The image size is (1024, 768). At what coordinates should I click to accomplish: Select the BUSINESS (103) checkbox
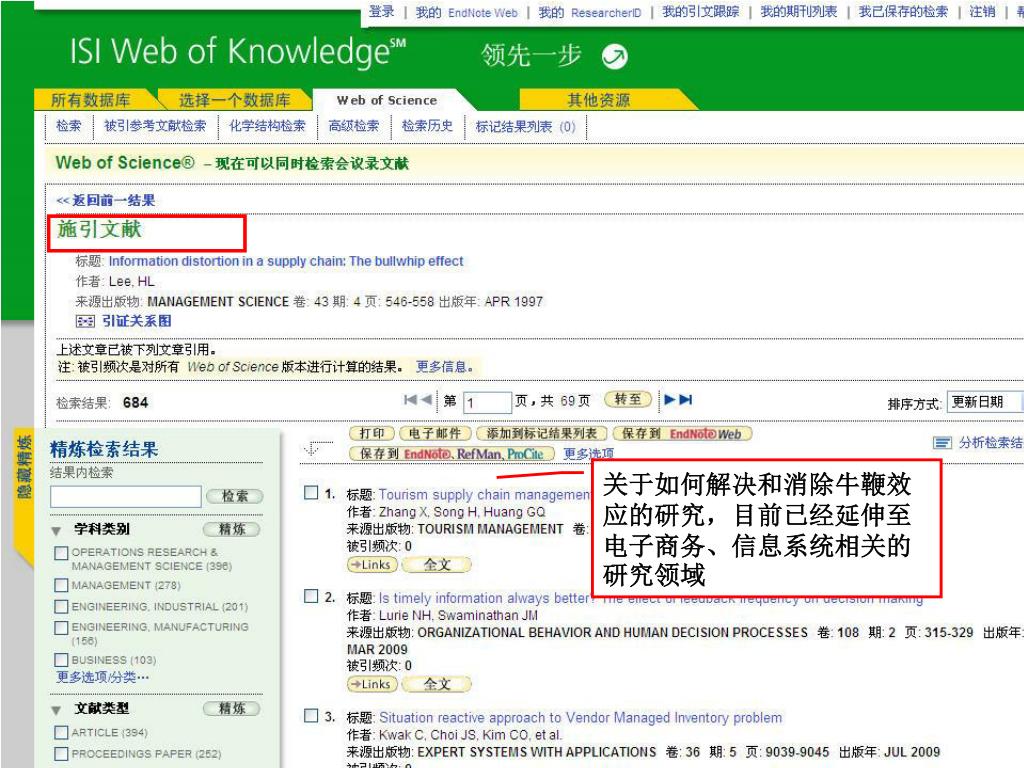coord(61,660)
